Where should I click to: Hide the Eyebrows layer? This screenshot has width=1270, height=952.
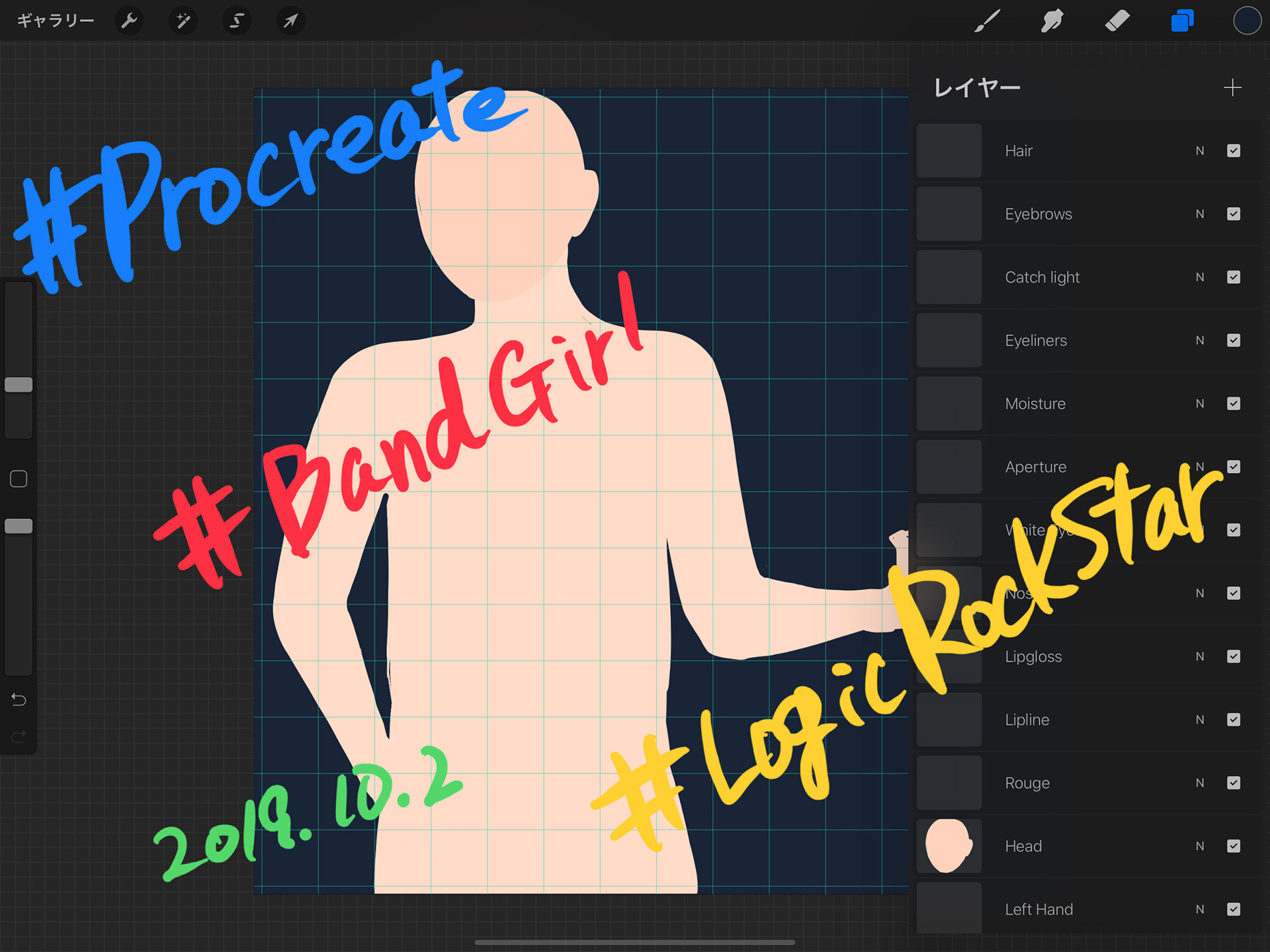[x=1234, y=214]
